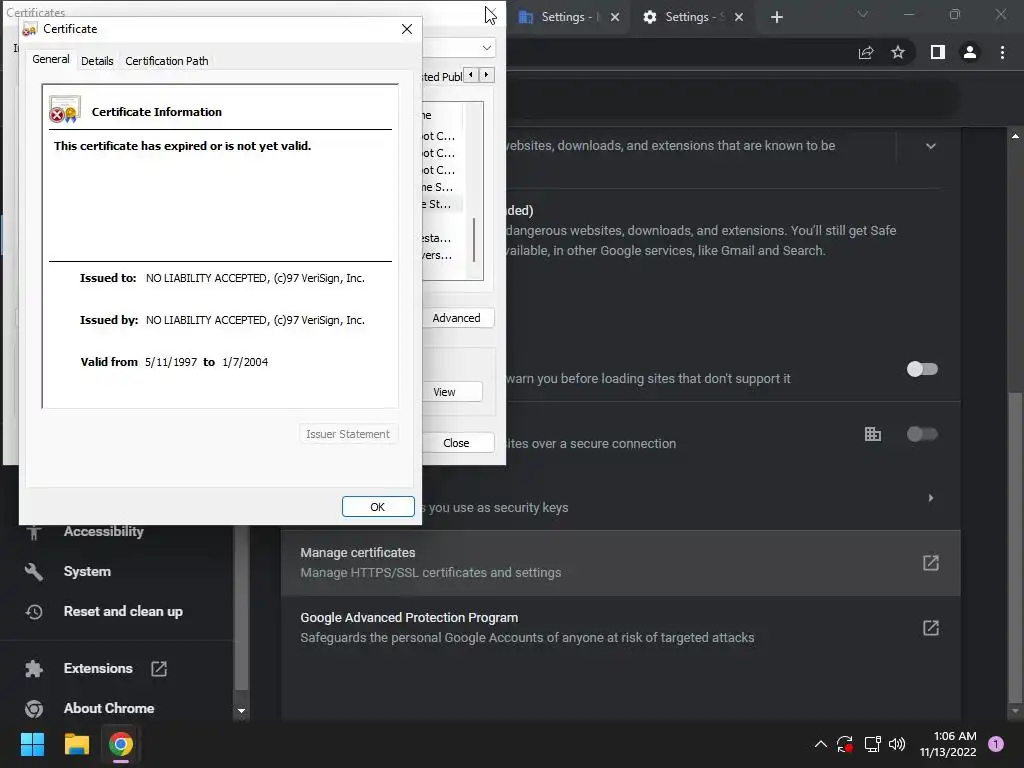1024x768 pixels.
Task: Open the Chrome profile avatar menu
Action: tap(970, 52)
